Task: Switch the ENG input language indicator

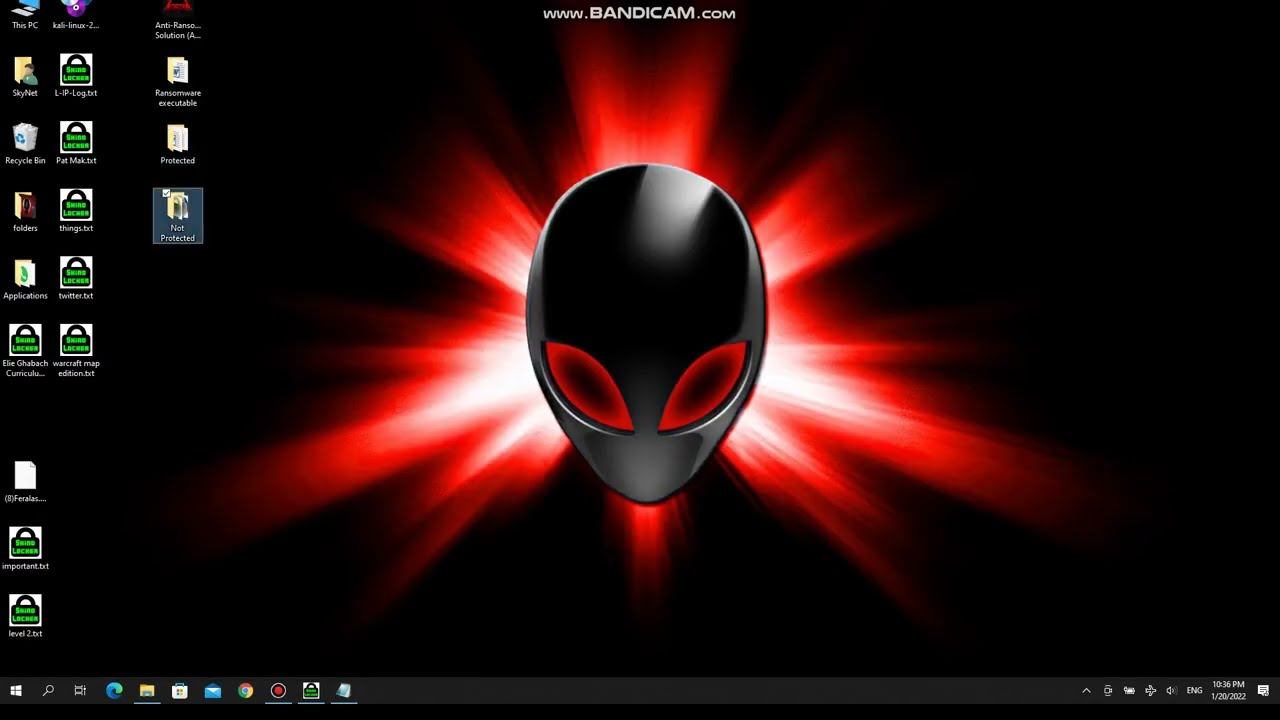Action: pyautogui.click(x=1194, y=690)
